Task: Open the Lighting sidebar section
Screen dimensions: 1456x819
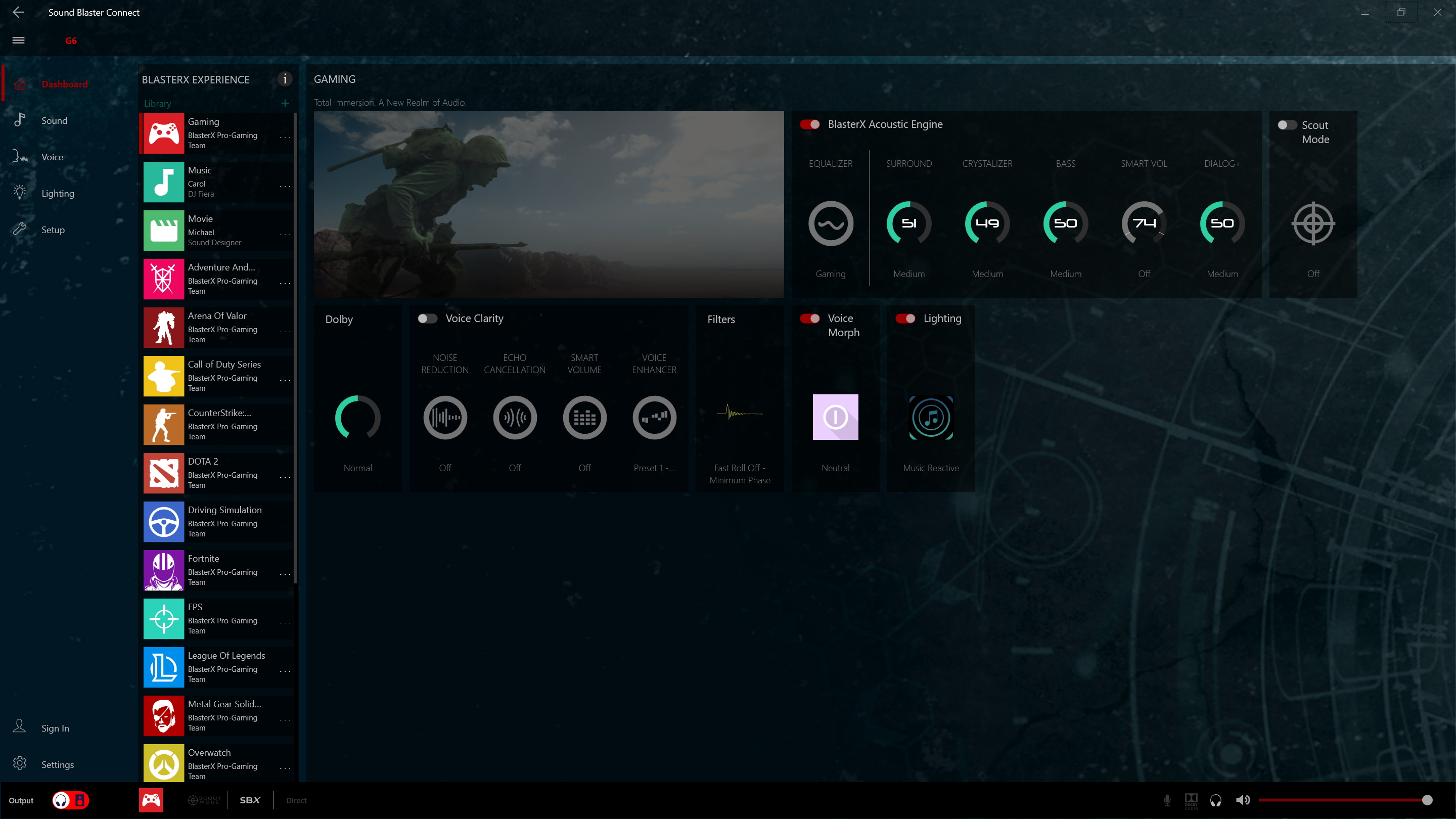Action: pyautogui.click(x=58, y=193)
